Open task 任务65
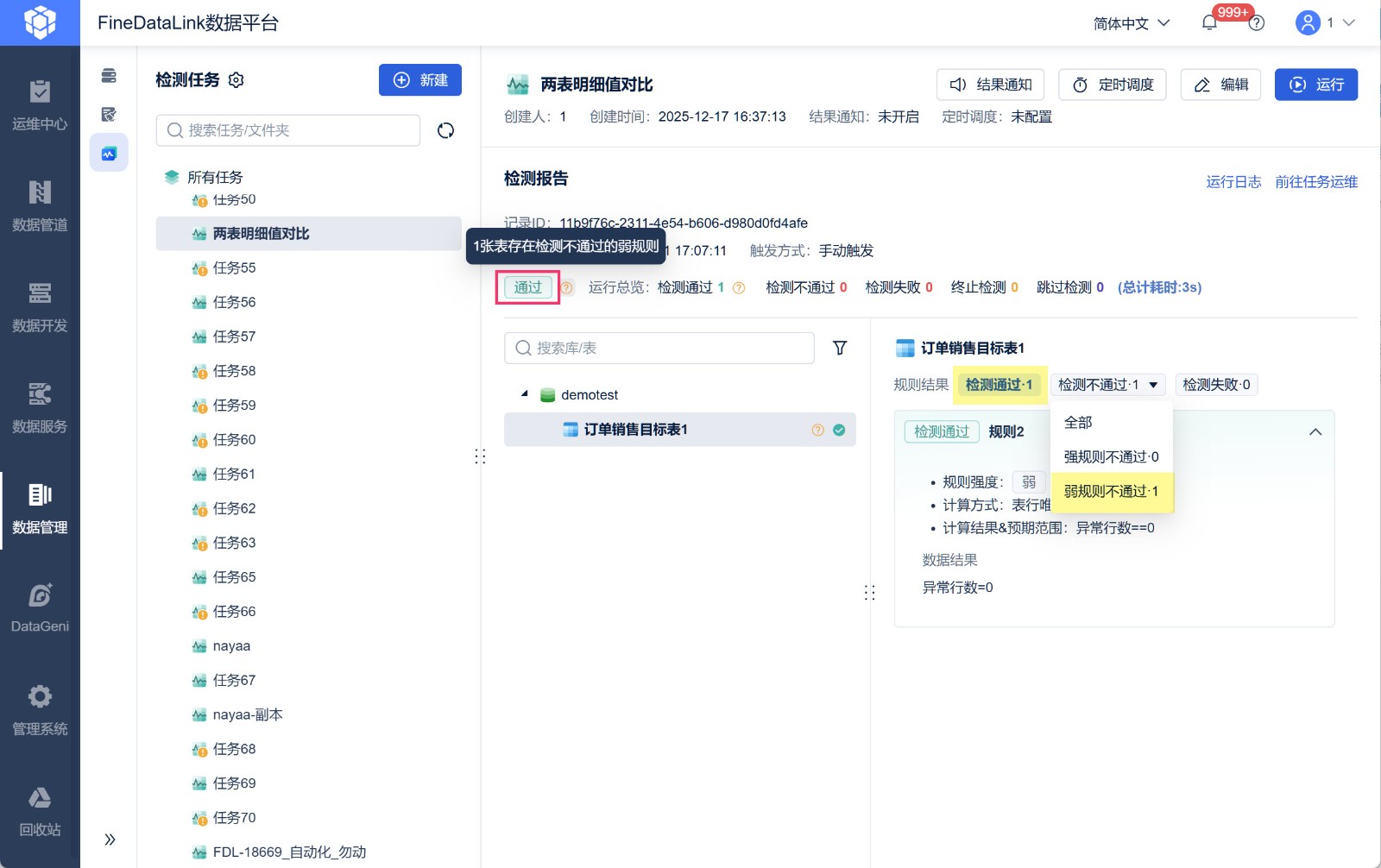Image resolution: width=1381 pixels, height=868 pixels. click(x=234, y=577)
